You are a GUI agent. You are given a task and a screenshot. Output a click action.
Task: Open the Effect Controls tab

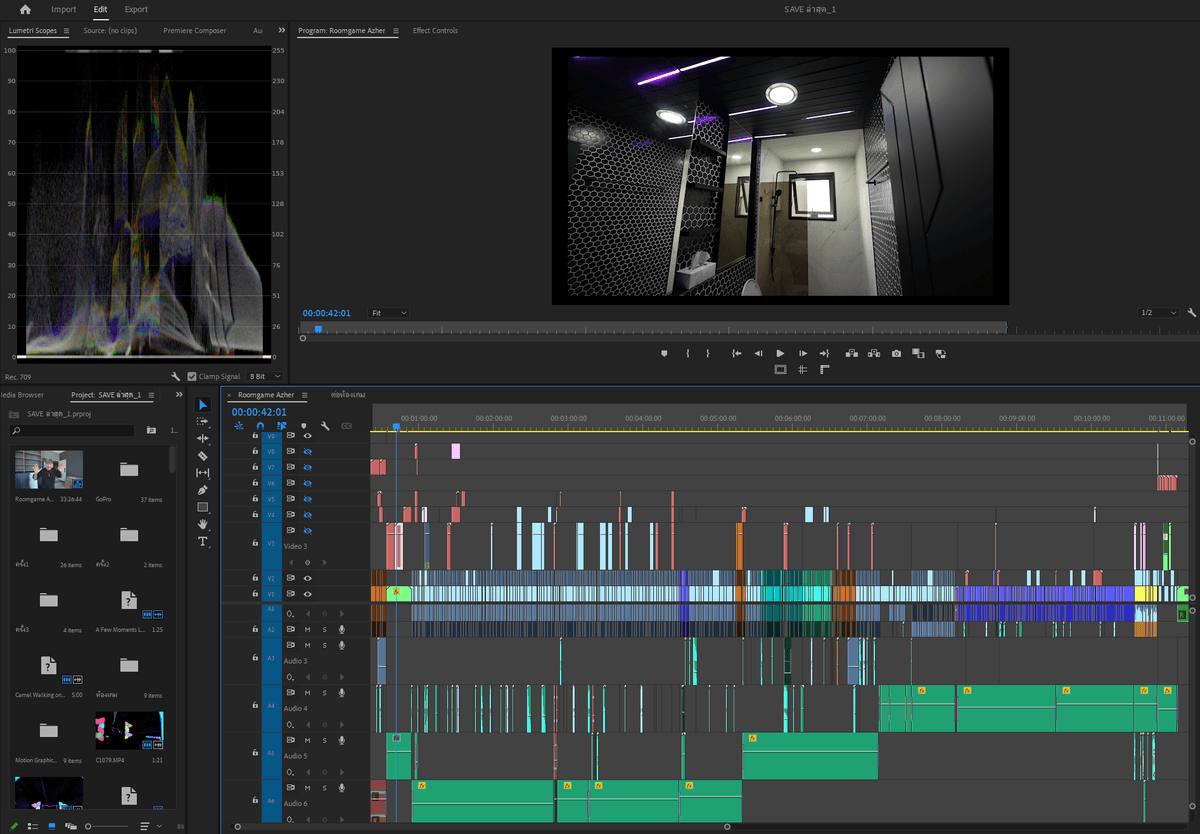tap(436, 31)
